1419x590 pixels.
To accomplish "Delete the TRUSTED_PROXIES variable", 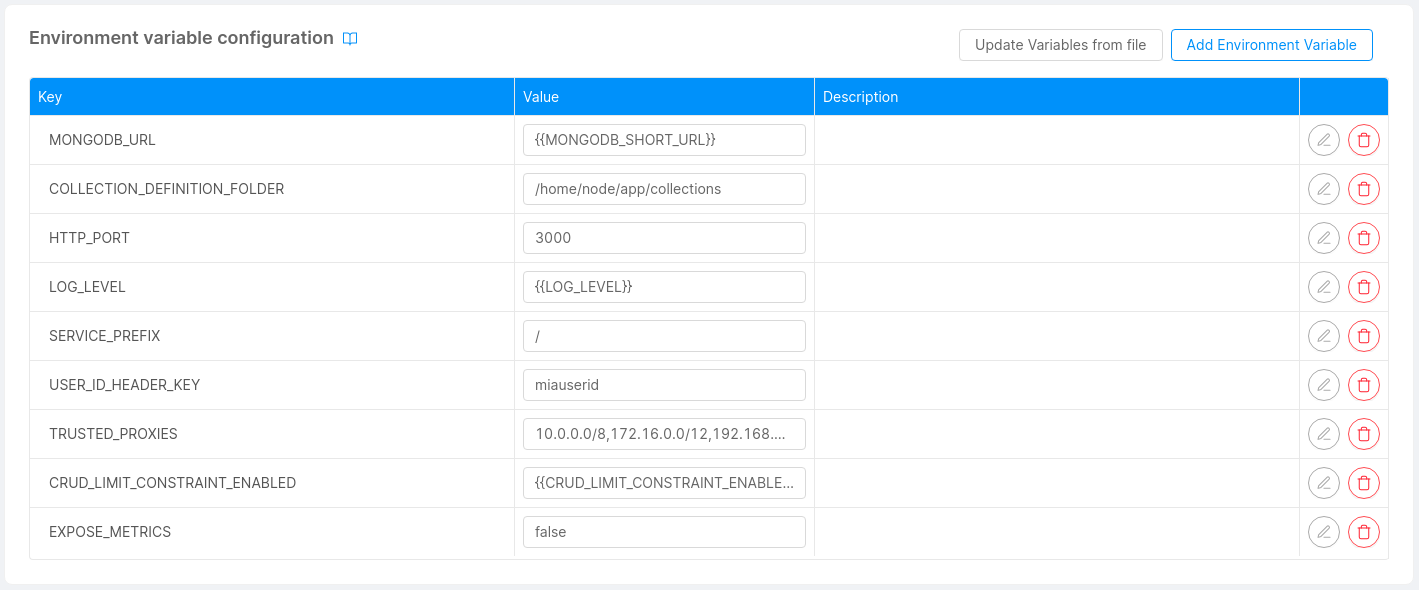I will tap(1363, 434).
